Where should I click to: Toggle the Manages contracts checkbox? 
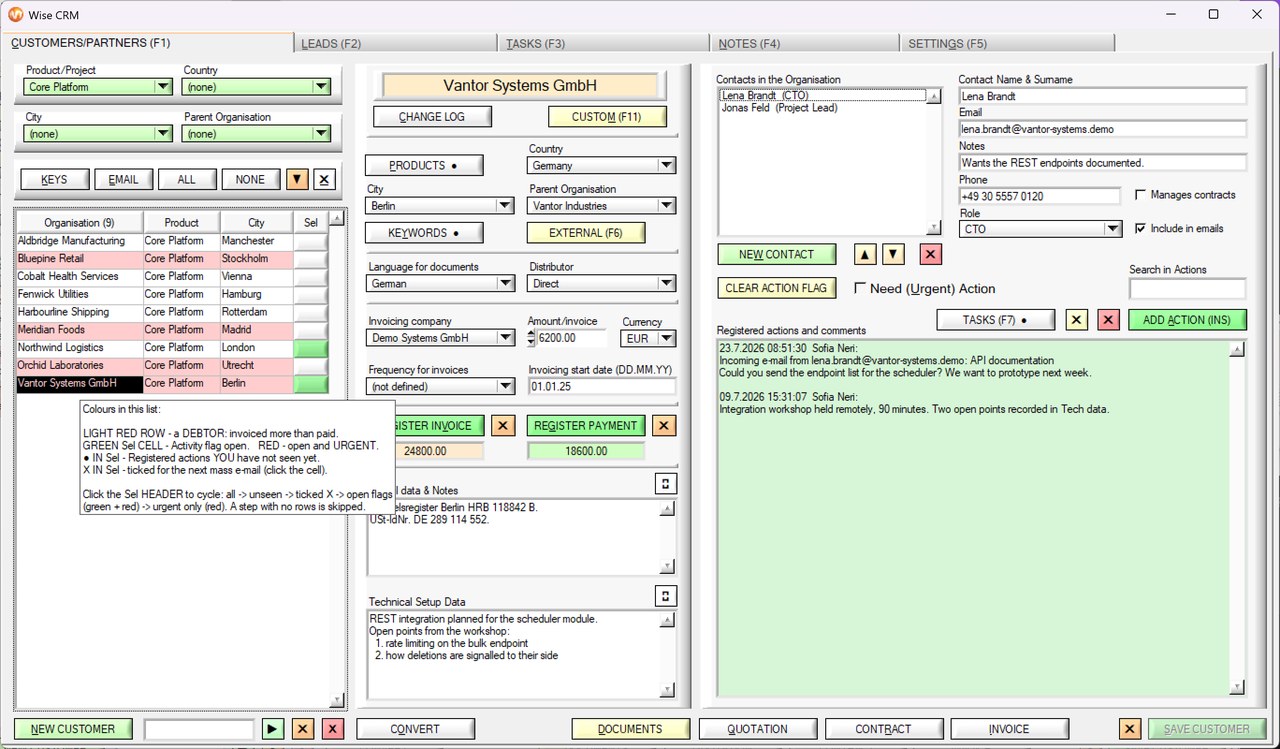(x=1141, y=195)
